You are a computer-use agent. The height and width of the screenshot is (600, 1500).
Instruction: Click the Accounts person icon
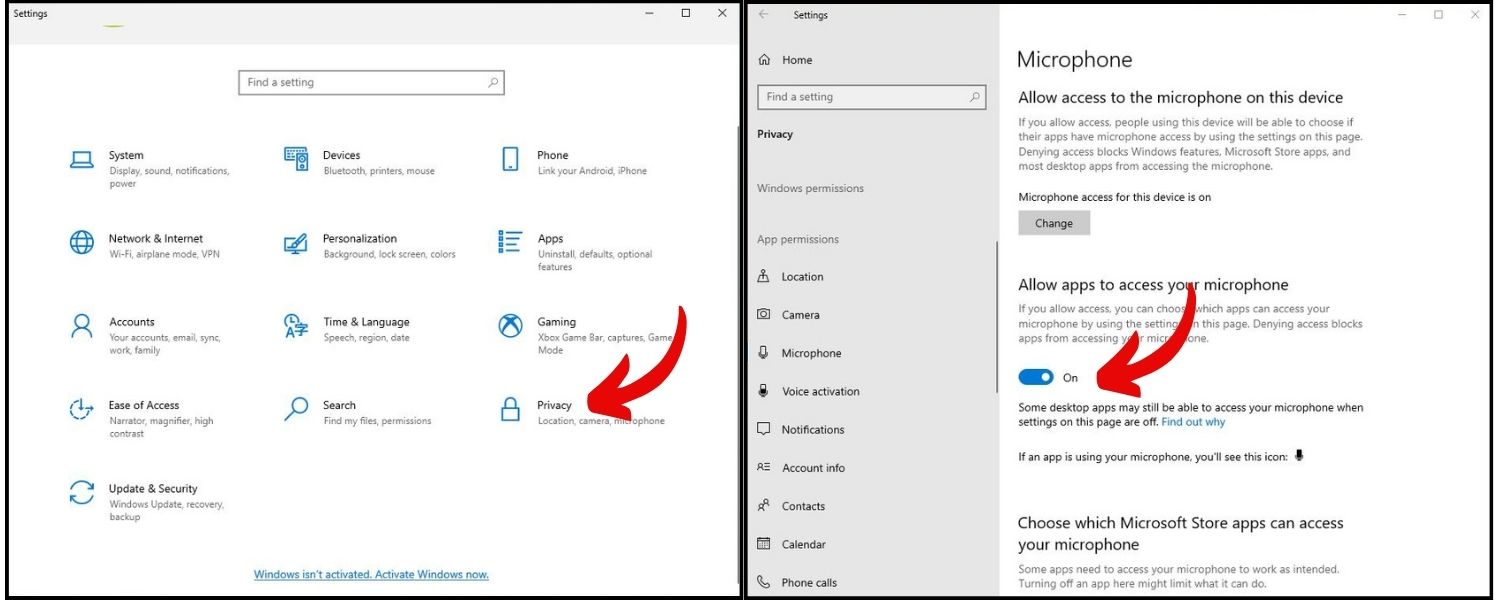(81, 326)
